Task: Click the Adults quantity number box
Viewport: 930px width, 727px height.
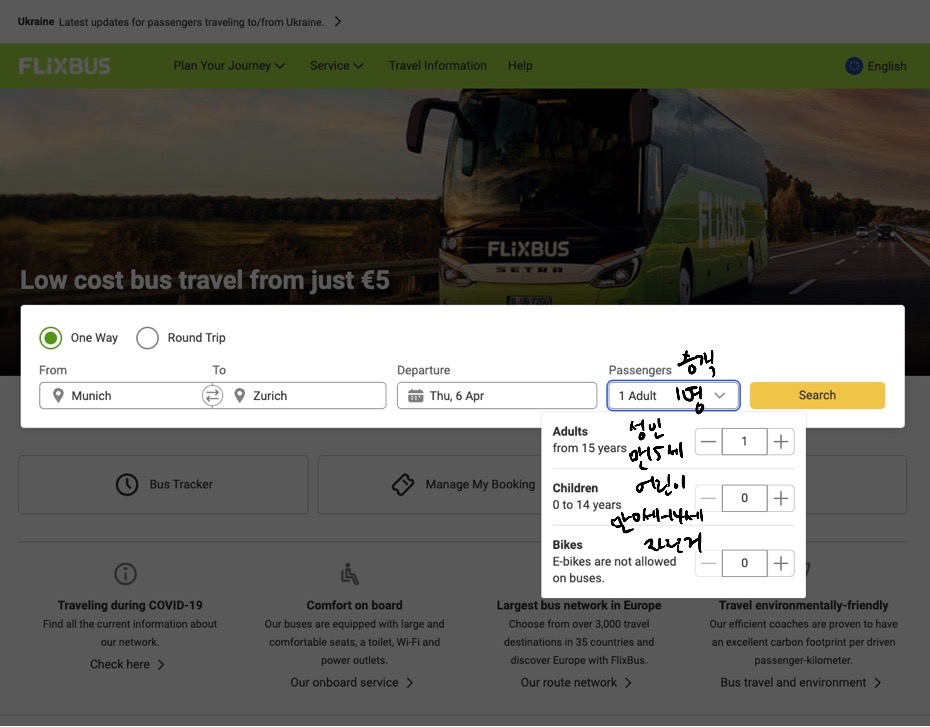Action: pyautogui.click(x=744, y=442)
